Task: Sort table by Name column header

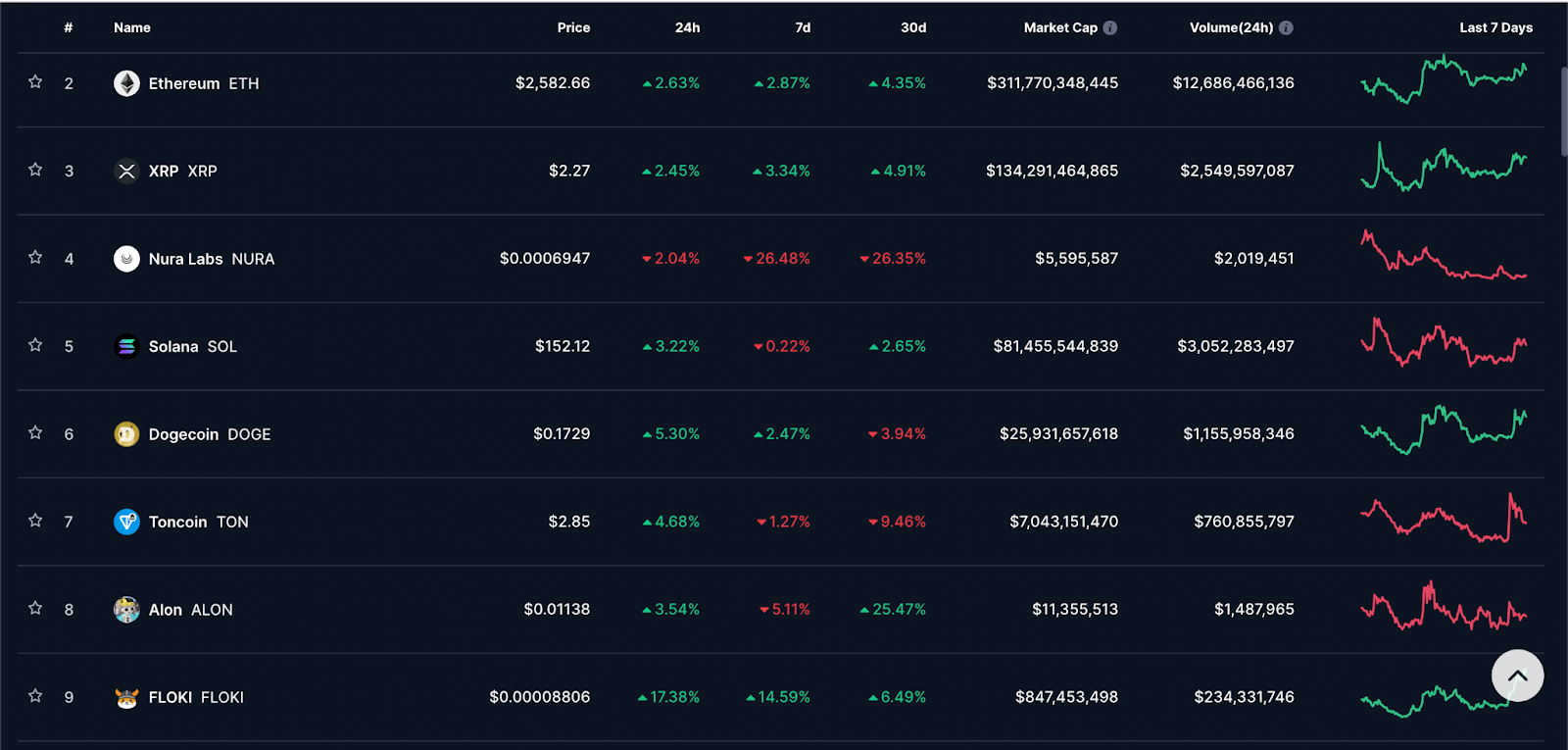Action: pyautogui.click(x=132, y=27)
